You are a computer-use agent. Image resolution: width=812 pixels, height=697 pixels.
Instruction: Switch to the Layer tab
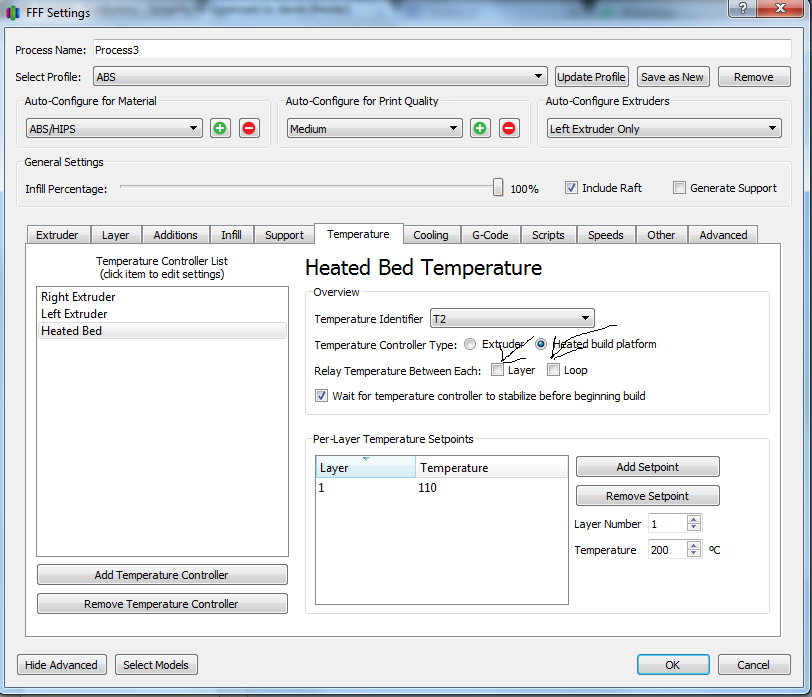(115, 235)
